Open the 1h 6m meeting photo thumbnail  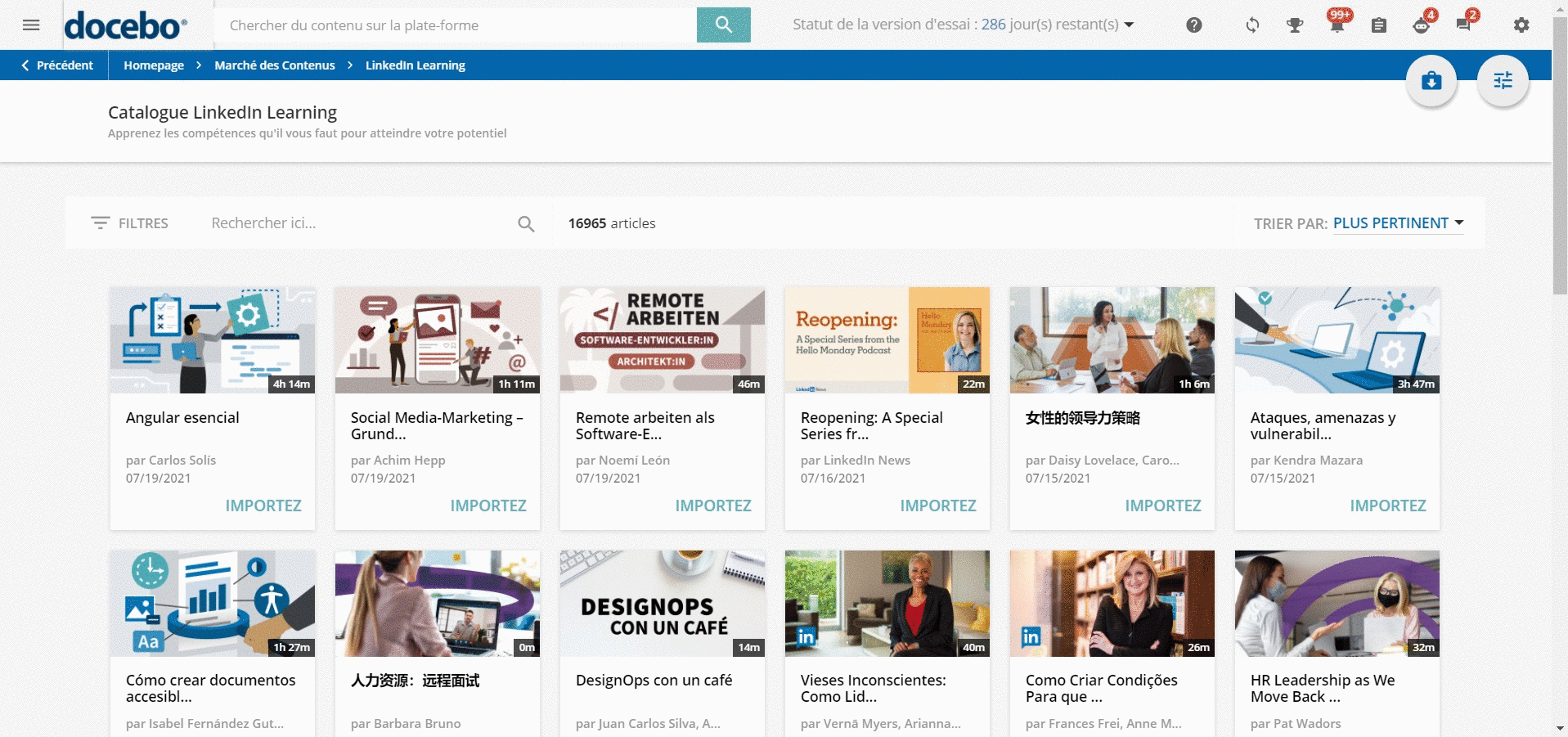tap(1112, 340)
